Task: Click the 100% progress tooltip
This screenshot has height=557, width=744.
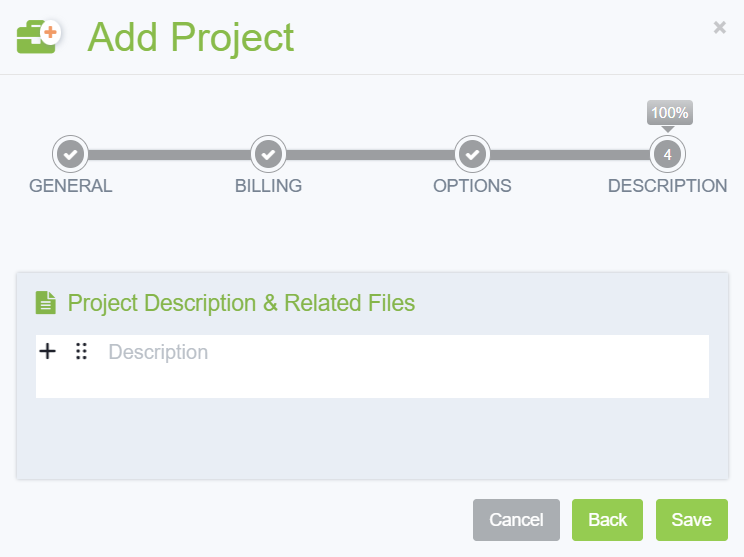Action: tap(669, 113)
